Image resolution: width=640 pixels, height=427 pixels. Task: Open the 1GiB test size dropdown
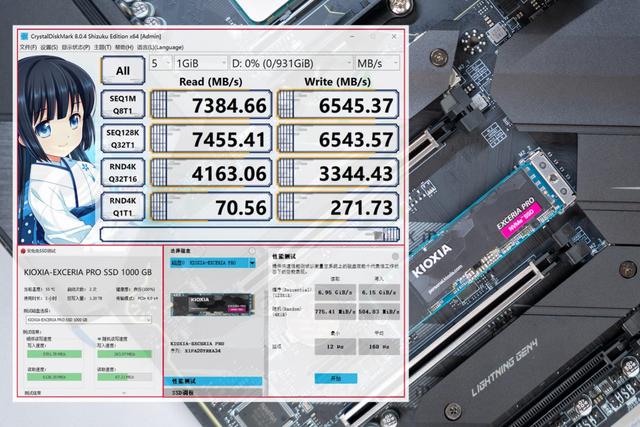coord(200,63)
